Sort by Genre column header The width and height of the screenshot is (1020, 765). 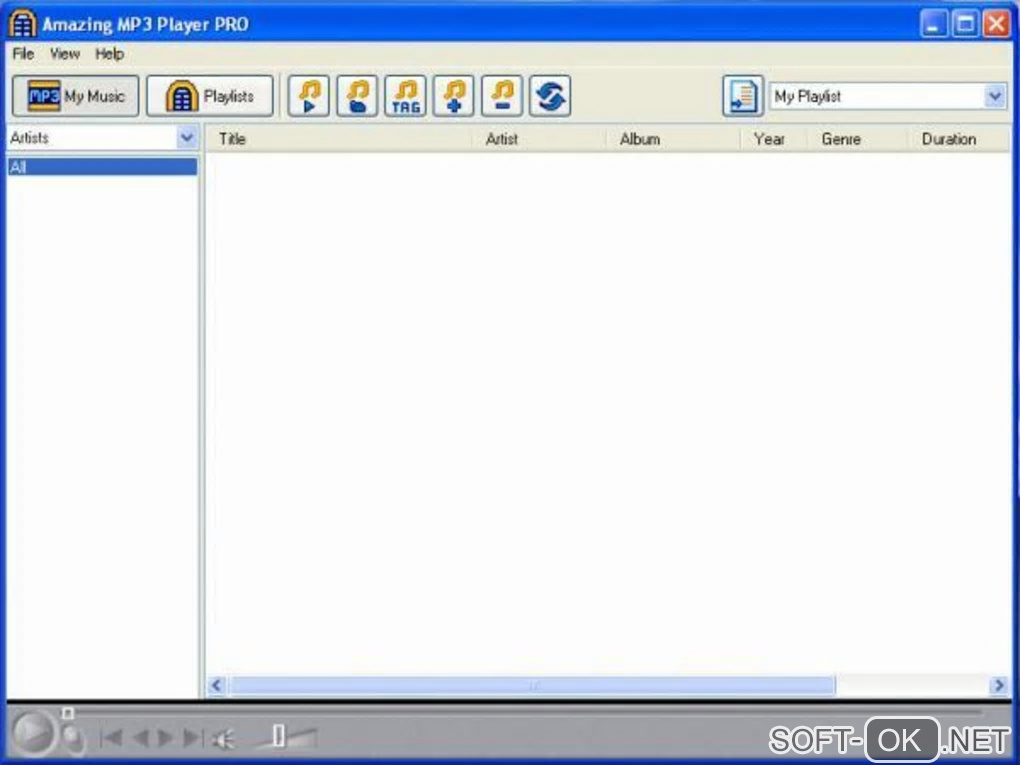(858, 139)
